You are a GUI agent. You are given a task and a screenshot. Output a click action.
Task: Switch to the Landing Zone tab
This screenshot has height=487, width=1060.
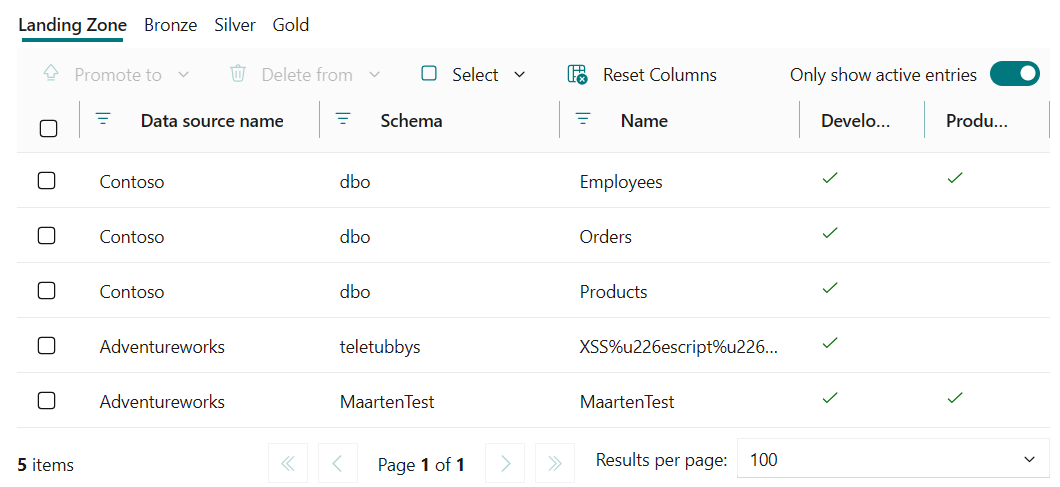click(72, 26)
